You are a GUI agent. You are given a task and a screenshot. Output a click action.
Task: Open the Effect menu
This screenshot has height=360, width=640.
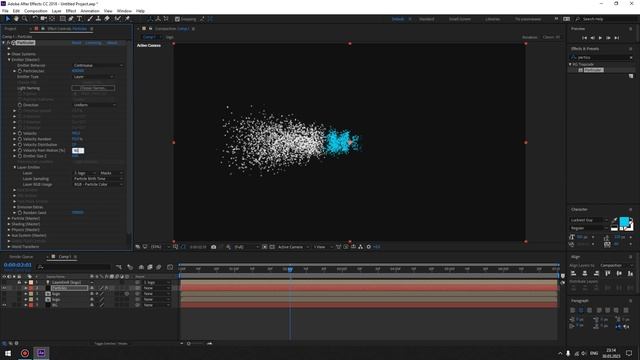71,11
